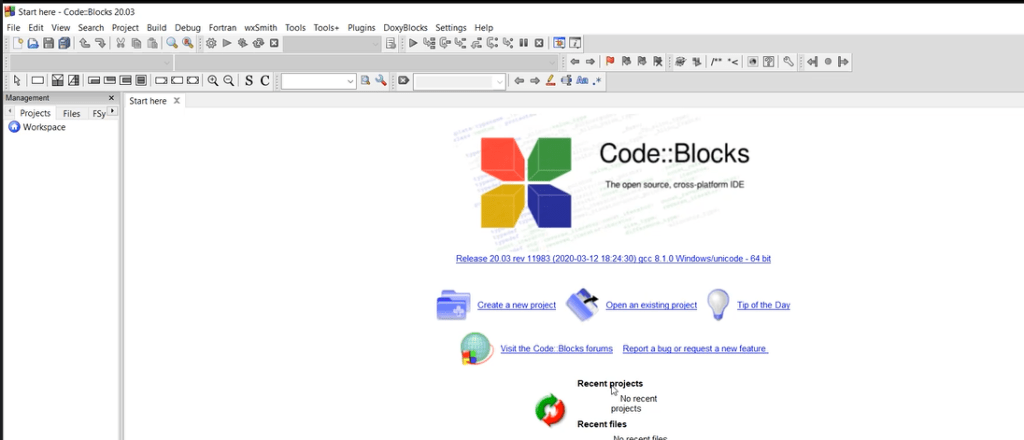Click the Paste clipboard icon
Screen dimensions: 1024x440
(152, 43)
